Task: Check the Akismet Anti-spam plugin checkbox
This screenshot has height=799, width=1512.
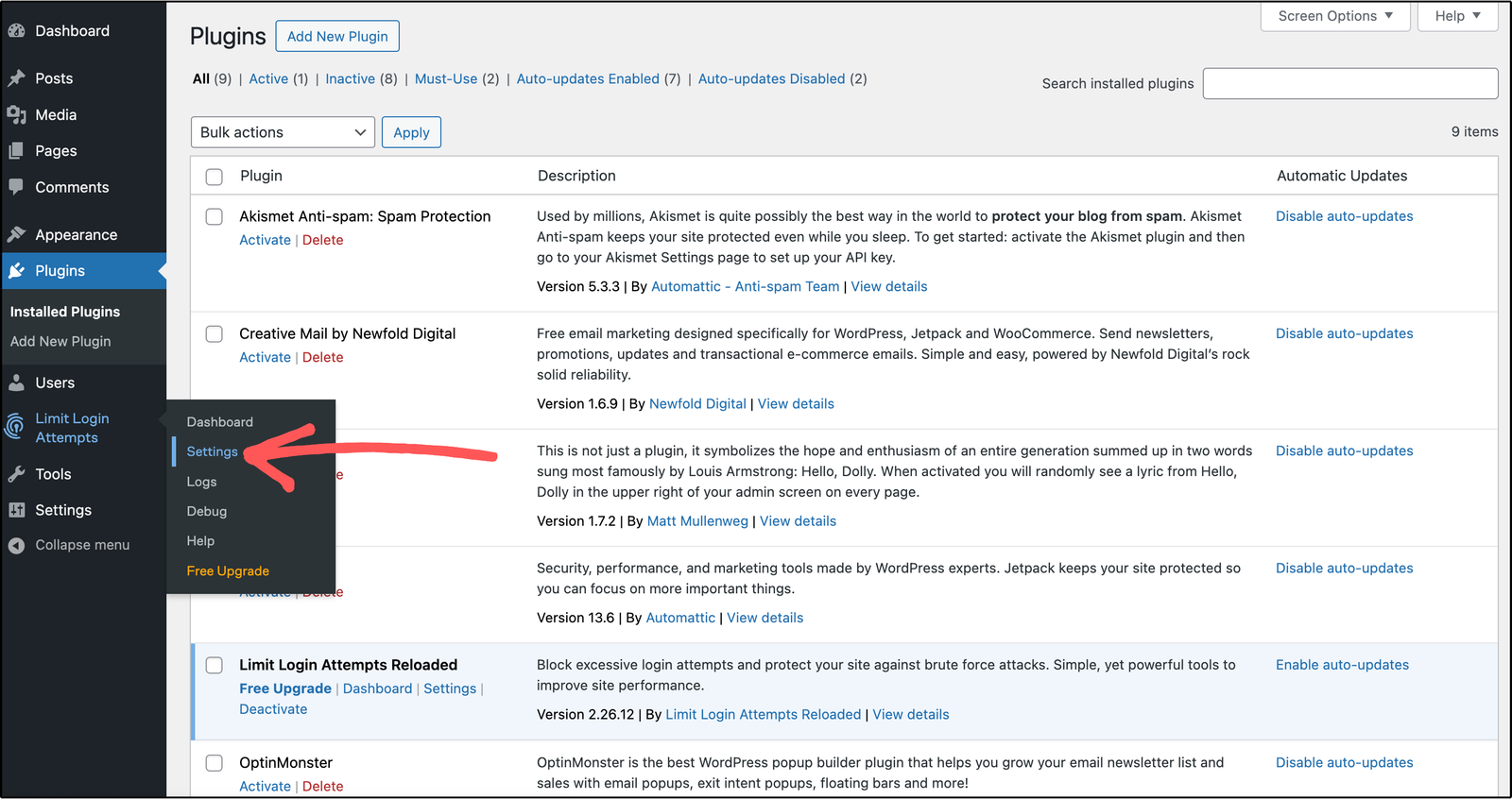Action: [215, 216]
